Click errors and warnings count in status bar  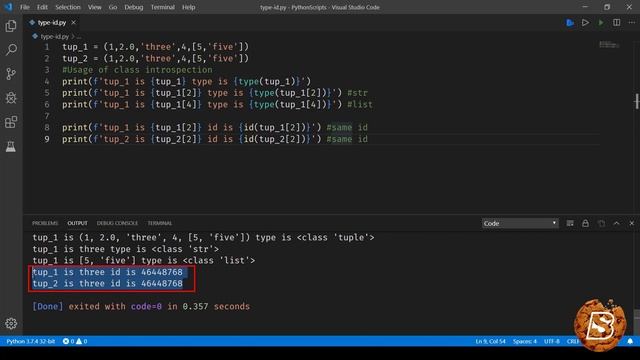coord(75,341)
